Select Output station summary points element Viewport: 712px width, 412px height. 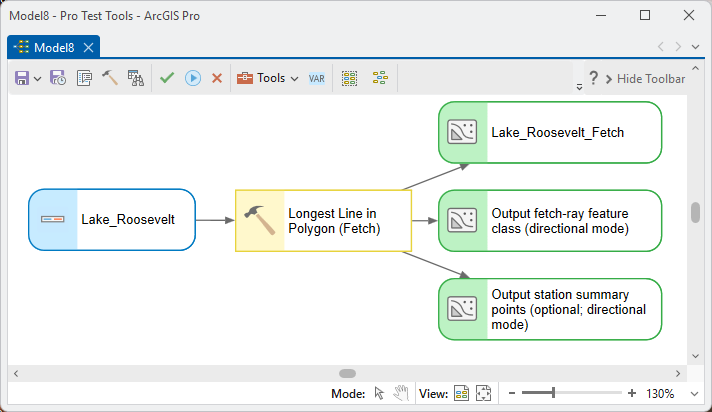550,309
